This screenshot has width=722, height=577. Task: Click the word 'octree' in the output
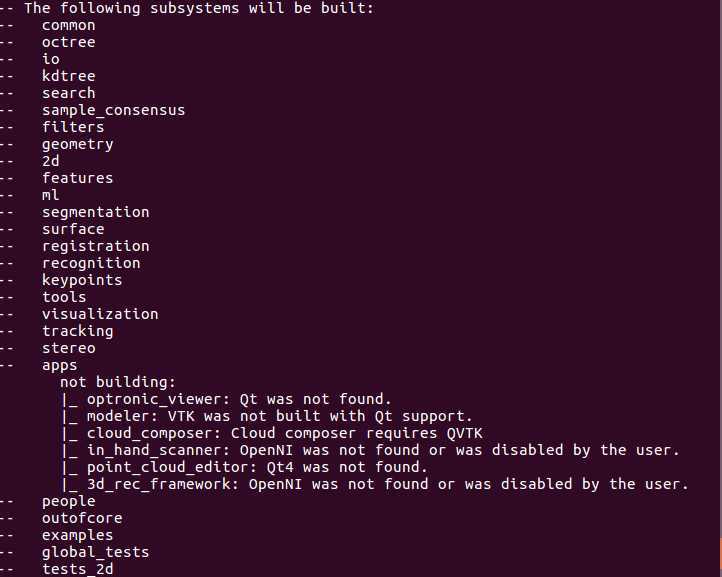point(68,42)
